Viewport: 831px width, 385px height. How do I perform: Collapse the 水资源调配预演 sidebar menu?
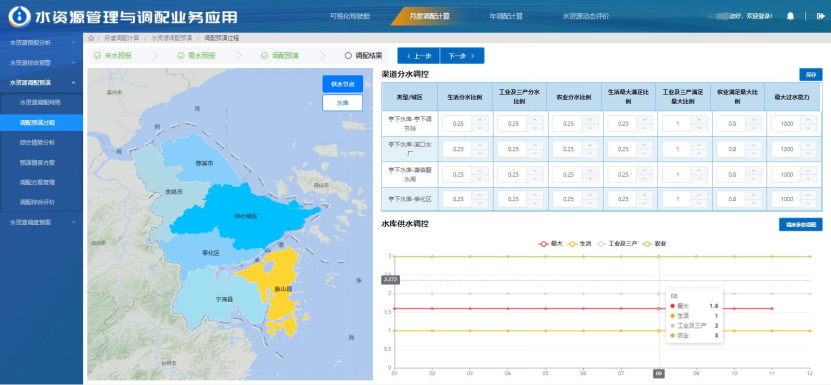pos(41,82)
